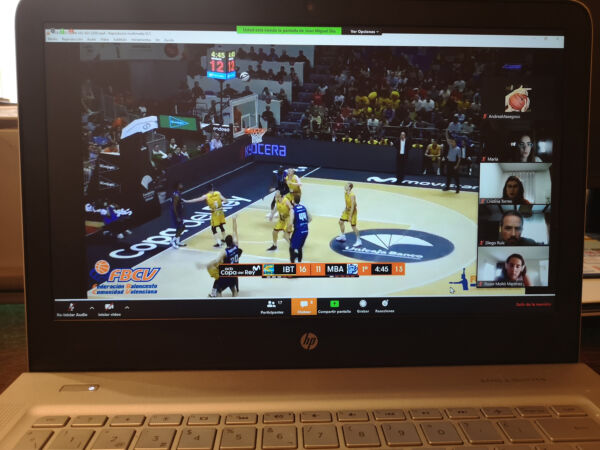This screenshot has height=450, width=600.
Task: Open the Reacciones menu
Action: coord(385,307)
